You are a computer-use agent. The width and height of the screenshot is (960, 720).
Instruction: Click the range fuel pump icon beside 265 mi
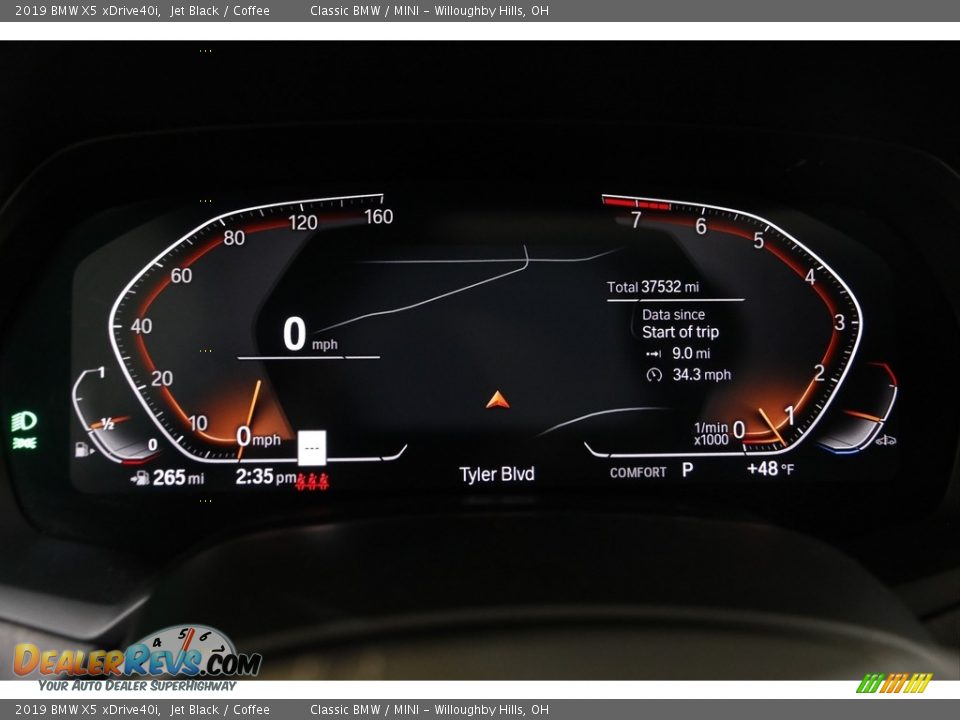click(x=140, y=478)
